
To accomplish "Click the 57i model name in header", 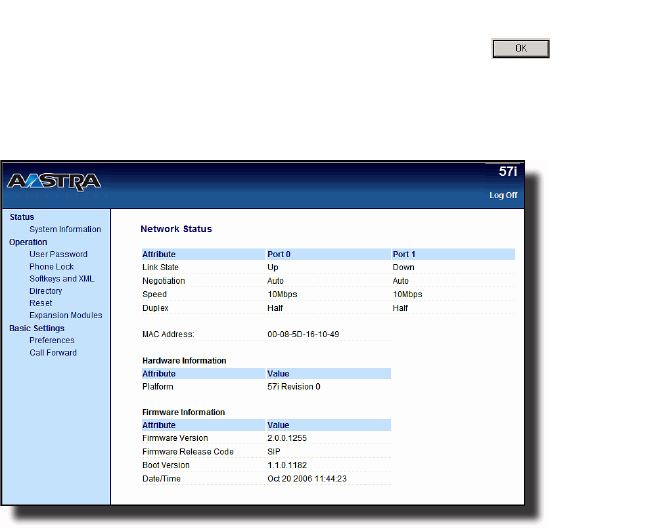I will (x=508, y=171).
